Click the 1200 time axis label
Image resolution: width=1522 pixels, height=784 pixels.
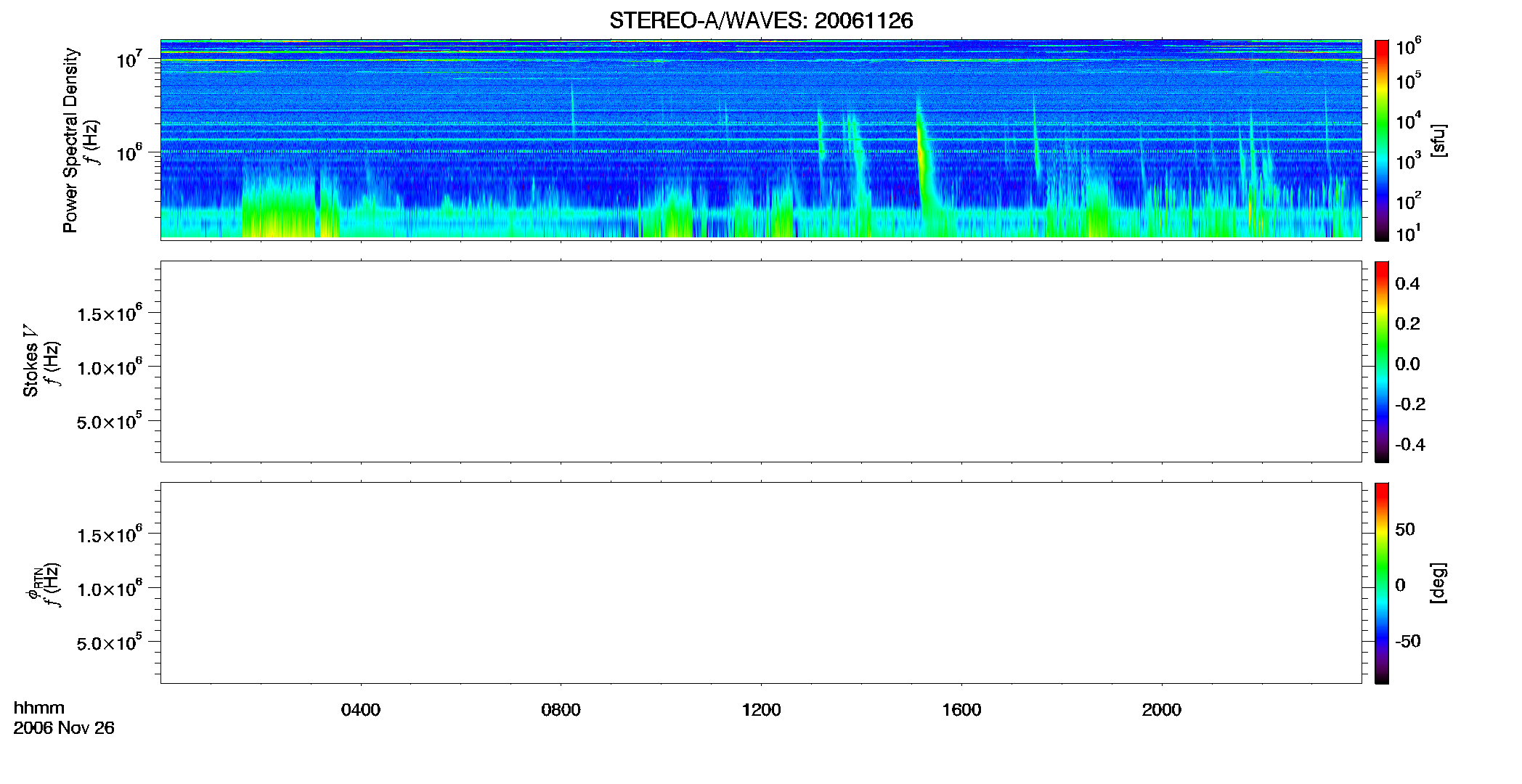coord(761,710)
